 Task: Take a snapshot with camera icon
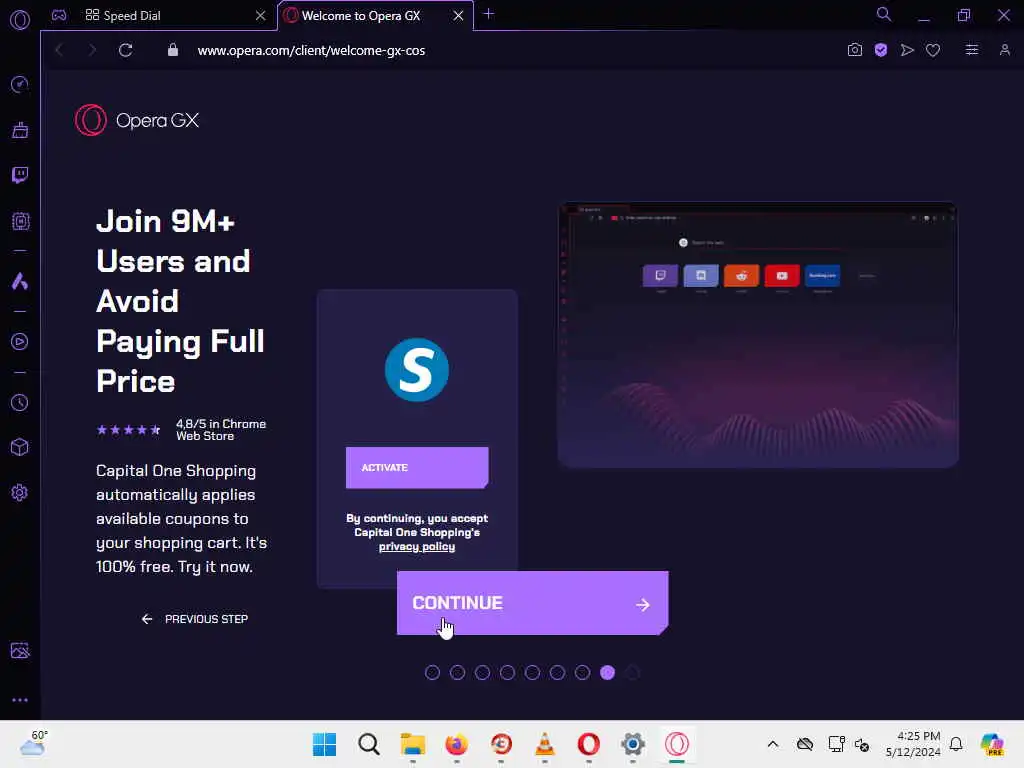coord(854,50)
